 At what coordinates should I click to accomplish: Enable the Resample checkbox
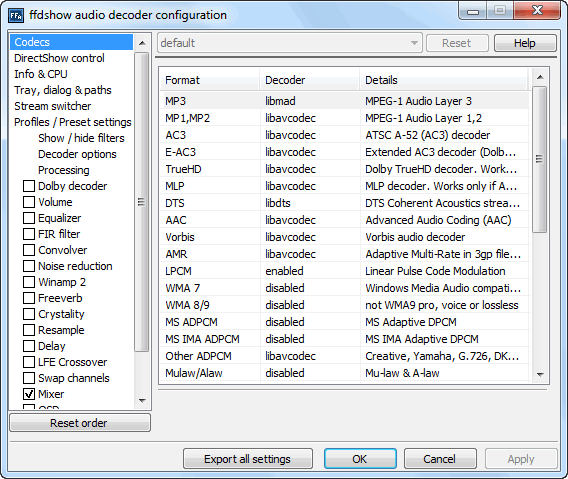coord(29,330)
